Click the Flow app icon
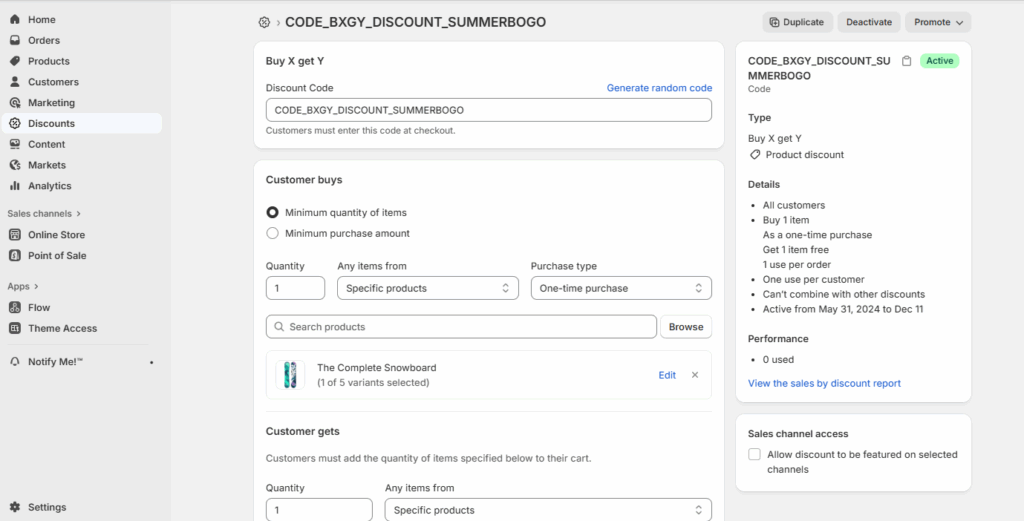This screenshot has width=1024, height=521. click(x=15, y=308)
